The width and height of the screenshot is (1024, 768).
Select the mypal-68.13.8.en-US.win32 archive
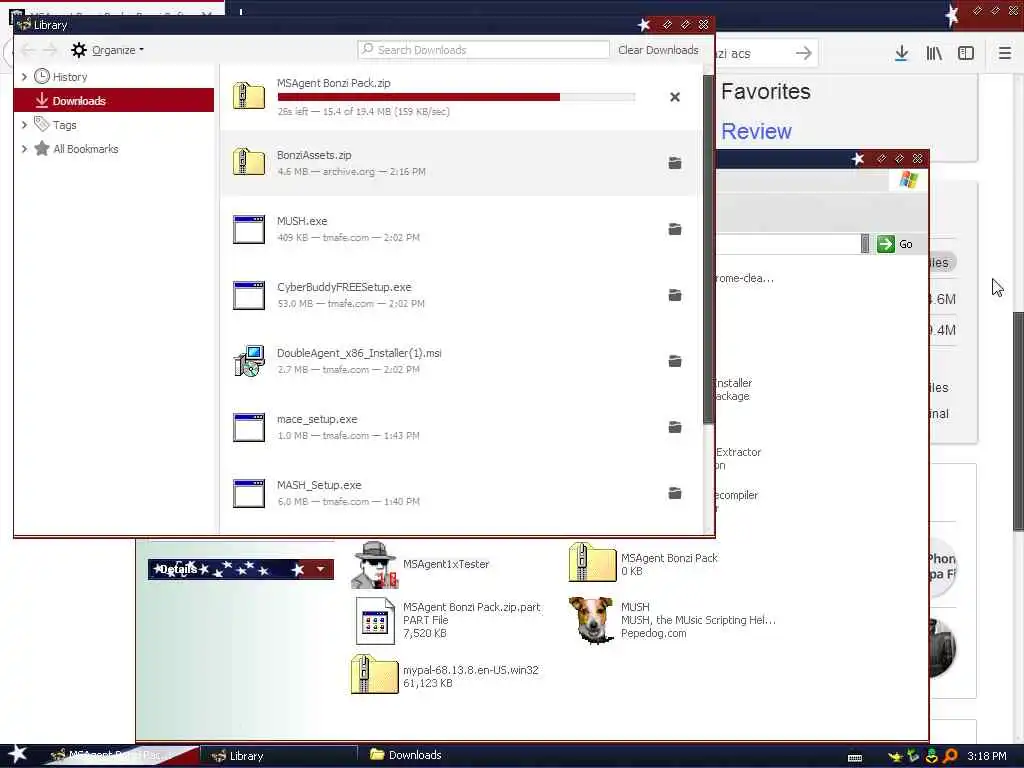point(445,676)
